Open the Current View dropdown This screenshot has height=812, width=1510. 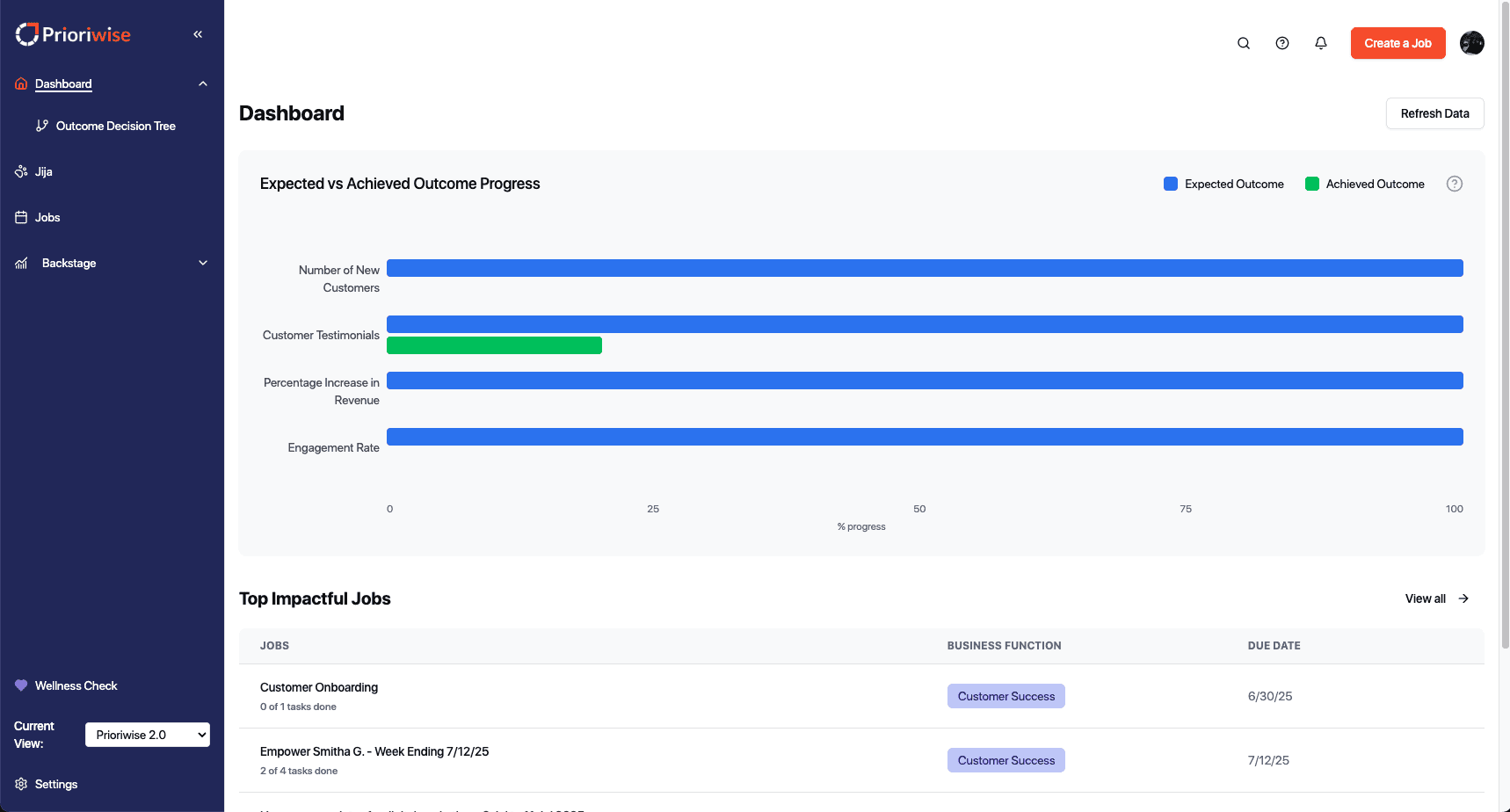point(148,735)
